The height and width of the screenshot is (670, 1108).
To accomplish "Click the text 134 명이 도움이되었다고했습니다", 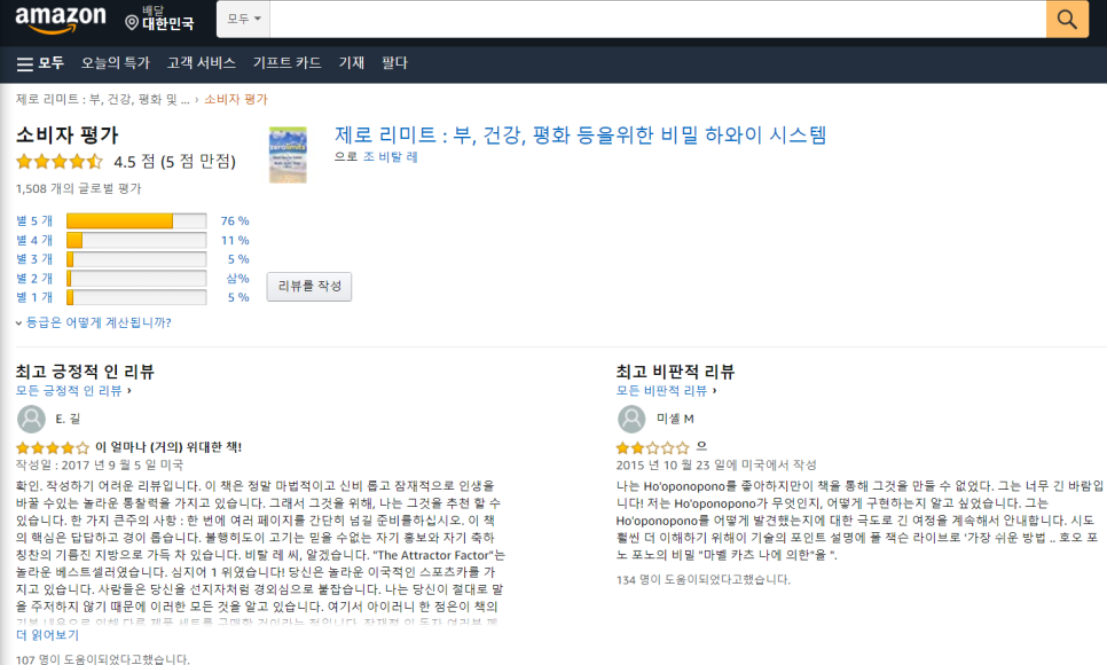I will tap(703, 580).
